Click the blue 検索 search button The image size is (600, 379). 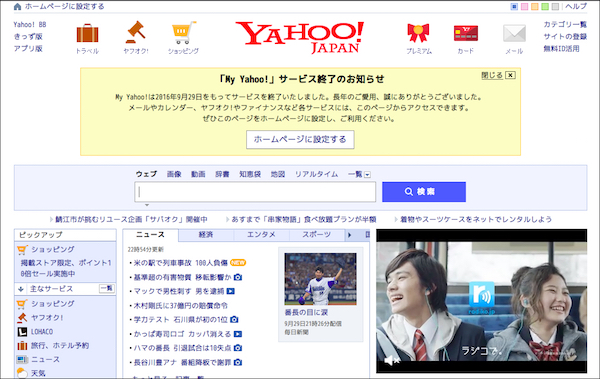[x=424, y=192]
